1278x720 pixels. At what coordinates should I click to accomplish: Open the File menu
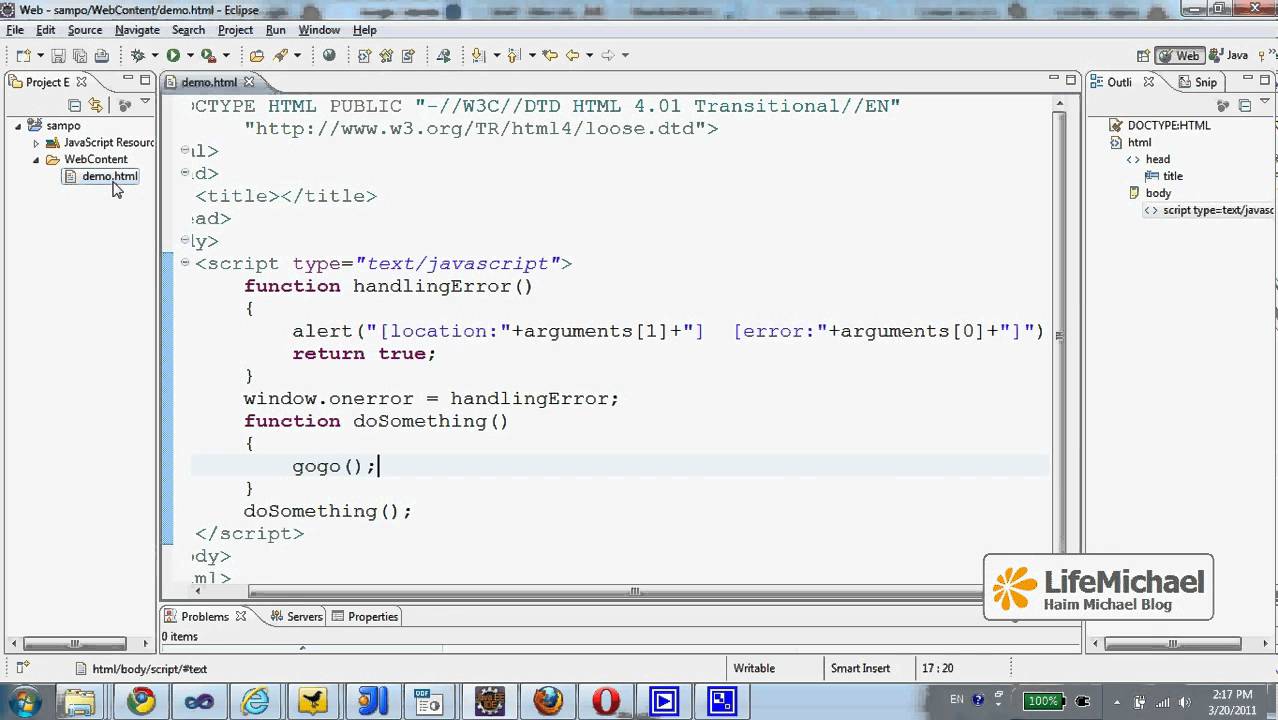[x=15, y=30]
